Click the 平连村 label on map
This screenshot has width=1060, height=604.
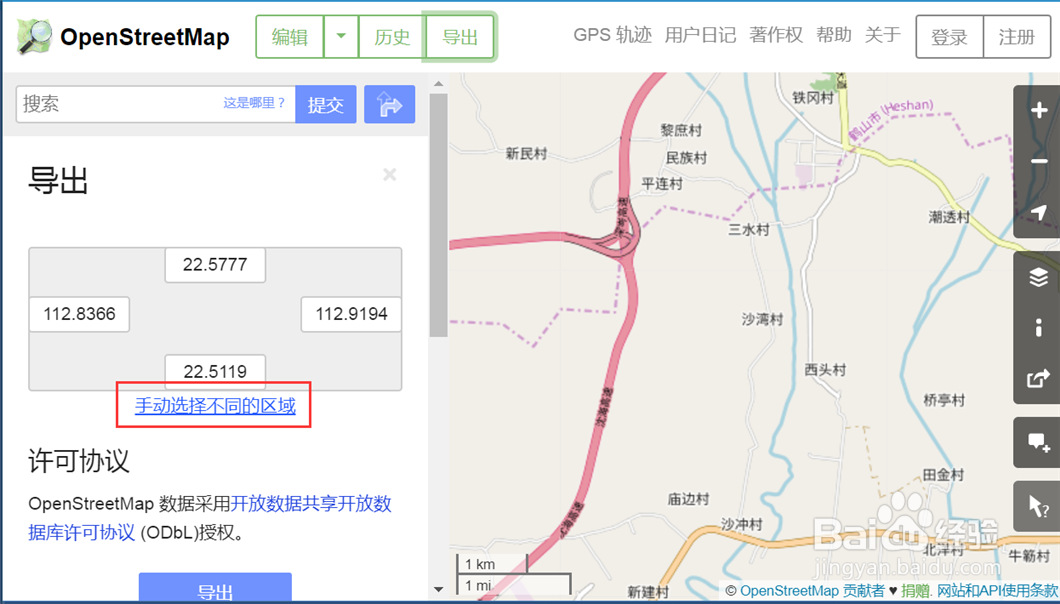tap(662, 183)
